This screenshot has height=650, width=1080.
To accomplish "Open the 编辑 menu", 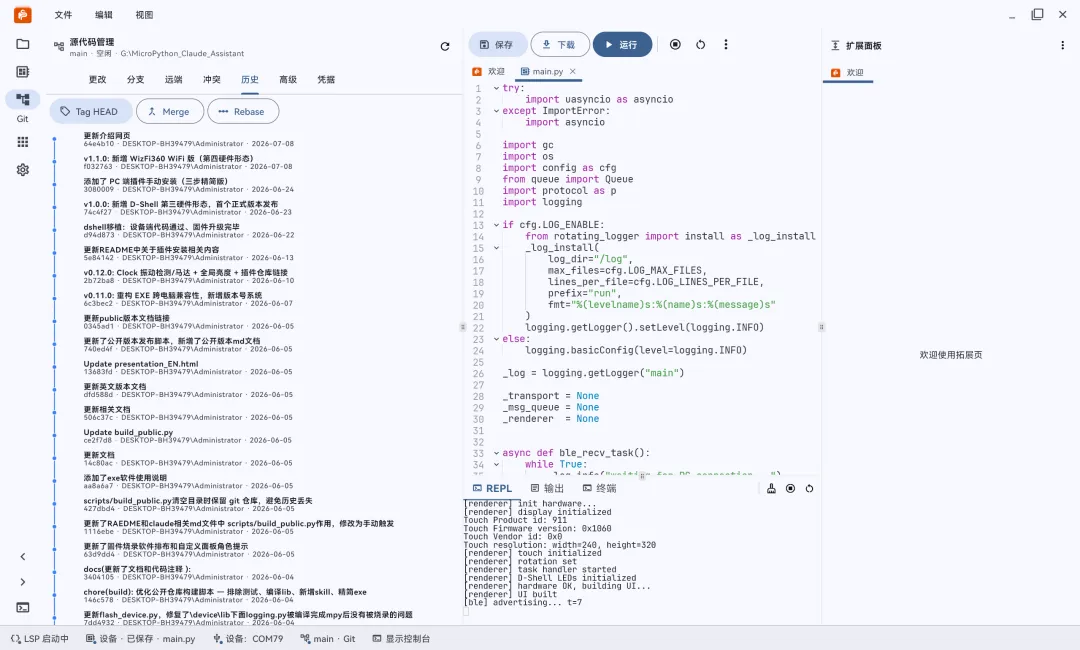I will [x=104, y=14].
